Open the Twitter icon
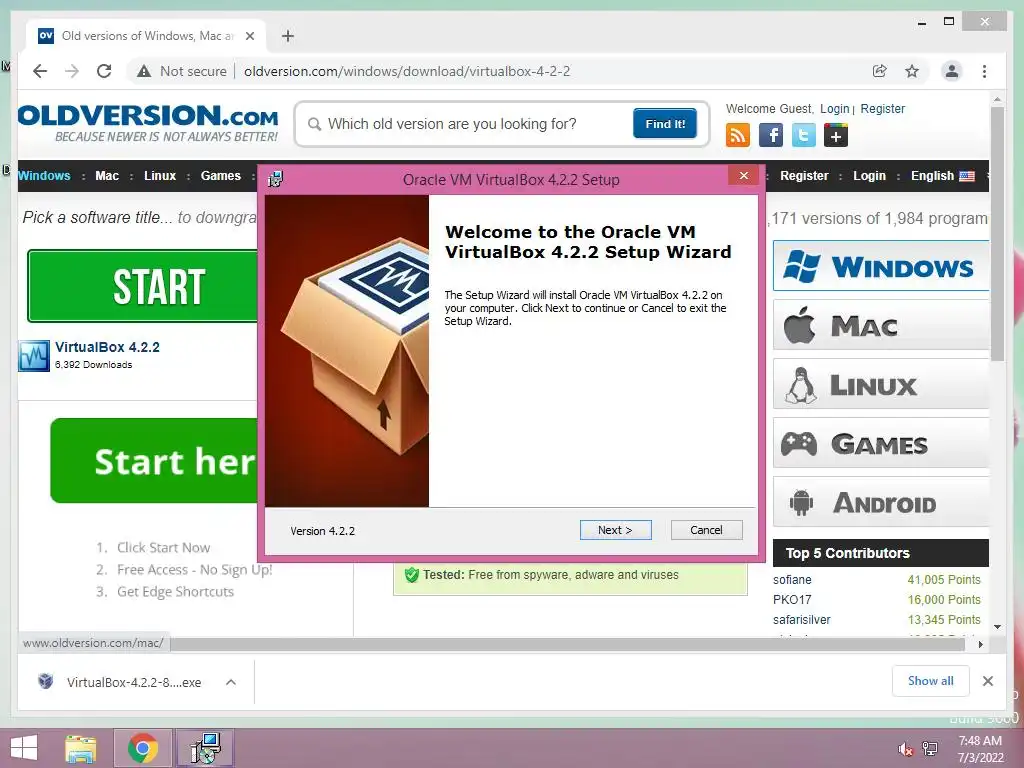Screen dimensions: 1024x768 click(803, 136)
